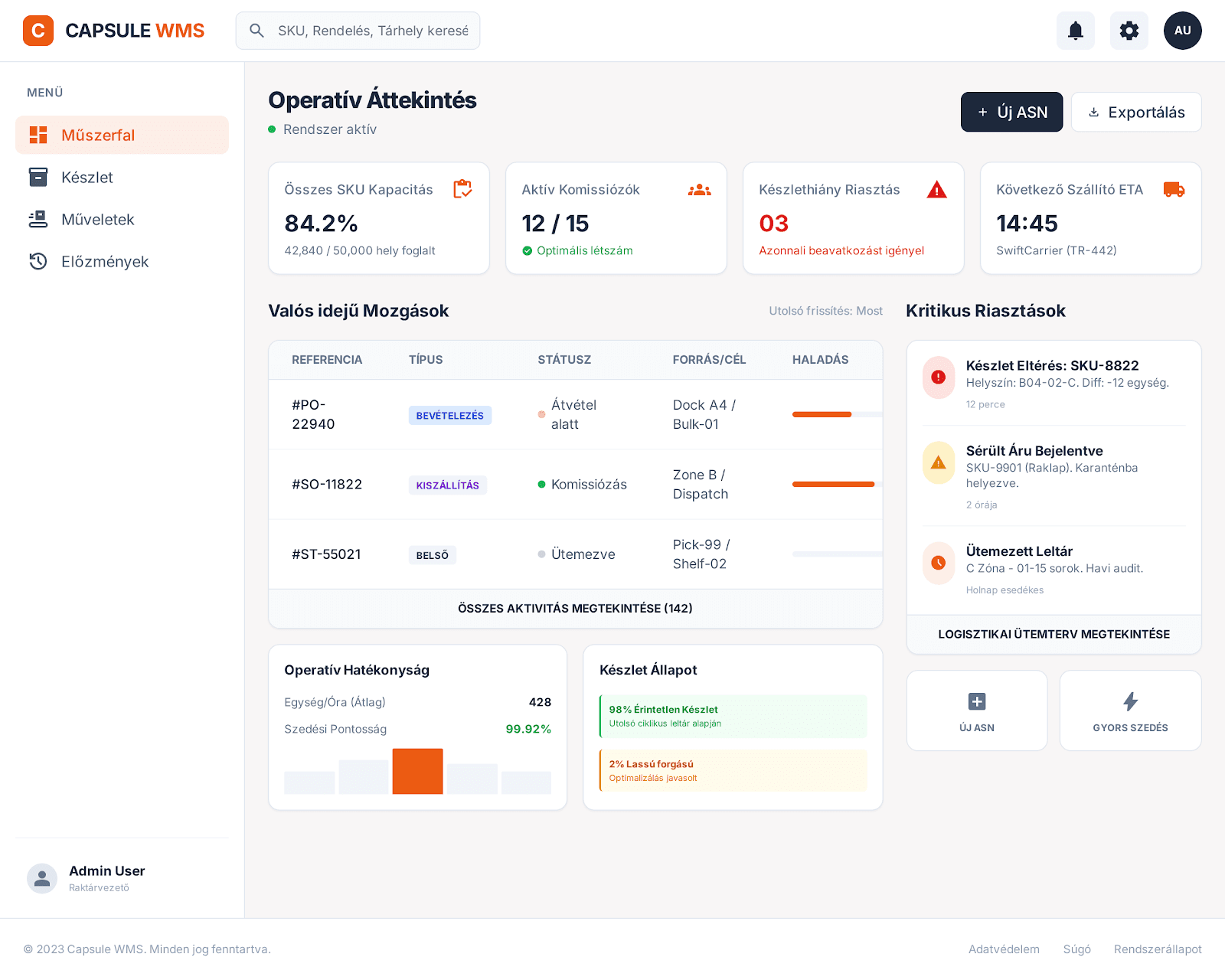Select the Gyors Szedés lightning shortcut
Viewport: 1225px width, 980px height.
coord(1130,710)
